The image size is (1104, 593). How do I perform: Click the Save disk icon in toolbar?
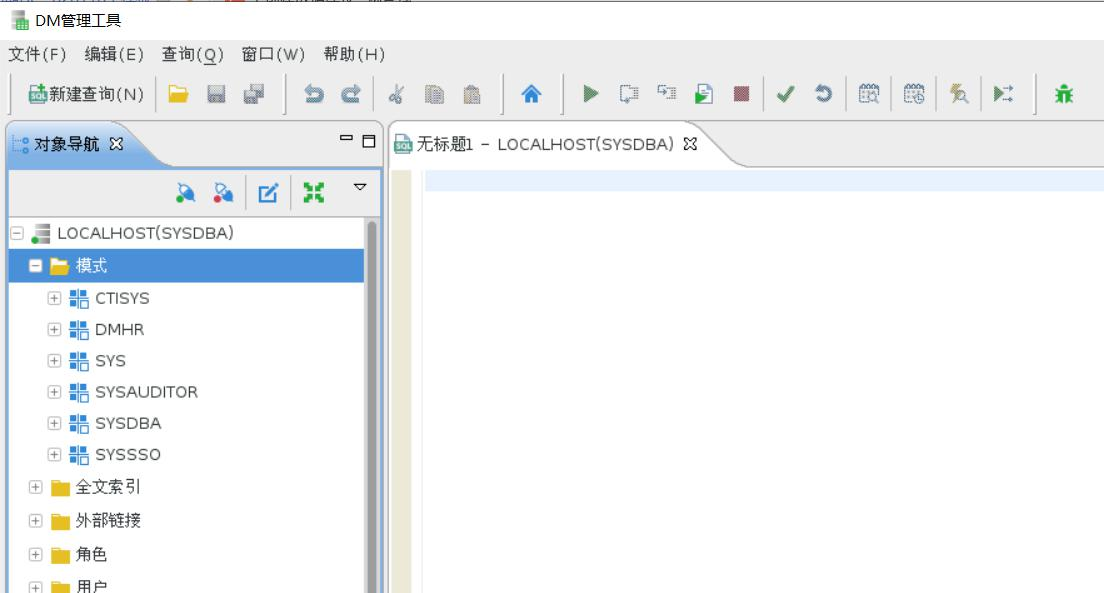[x=216, y=94]
